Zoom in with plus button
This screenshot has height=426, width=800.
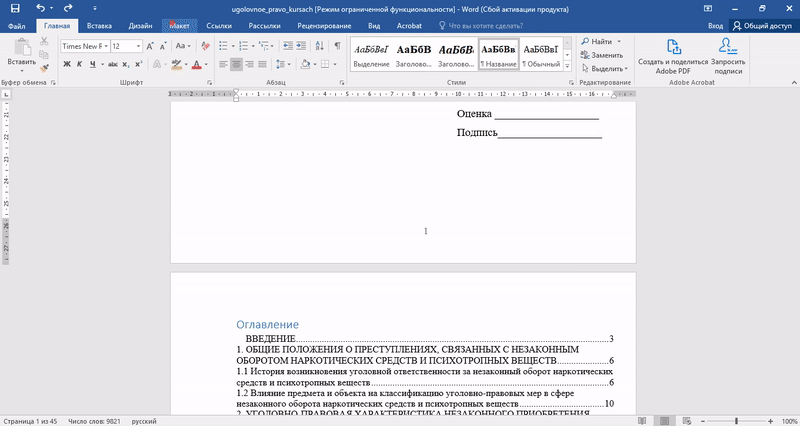click(770, 421)
